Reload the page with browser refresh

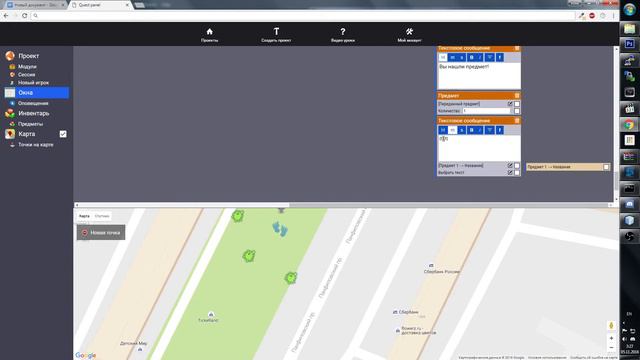pyautogui.click(x=24, y=16)
